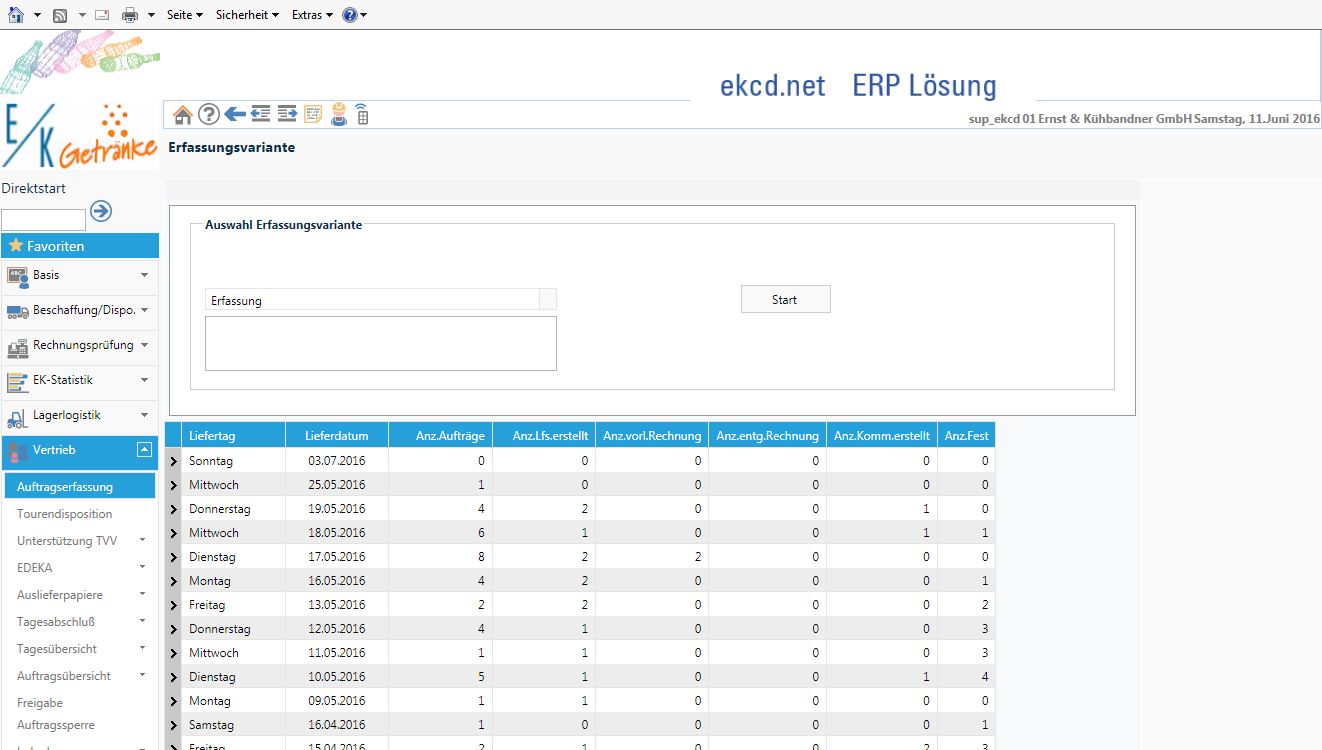Open the Erfassung dropdown list
The height and width of the screenshot is (750, 1322).
coord(548,300)
